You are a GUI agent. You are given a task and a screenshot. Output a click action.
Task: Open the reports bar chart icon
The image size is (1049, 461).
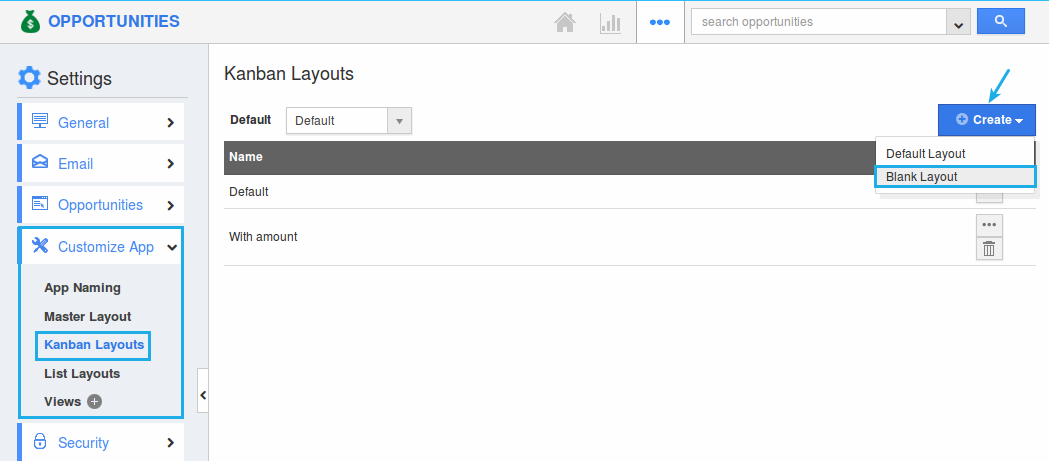(610, 23)
